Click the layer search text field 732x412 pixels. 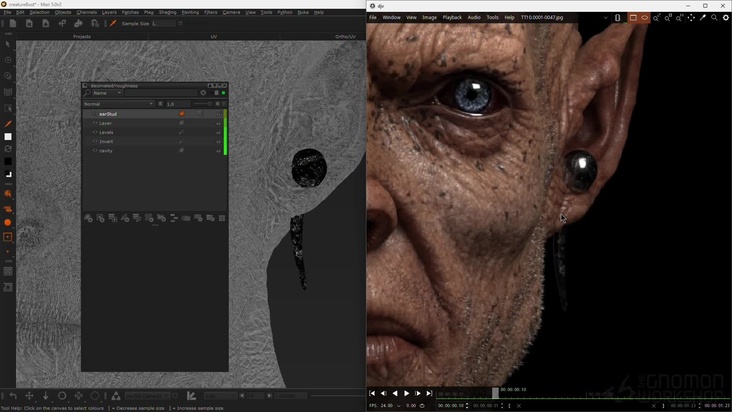(x=161, y=93)
